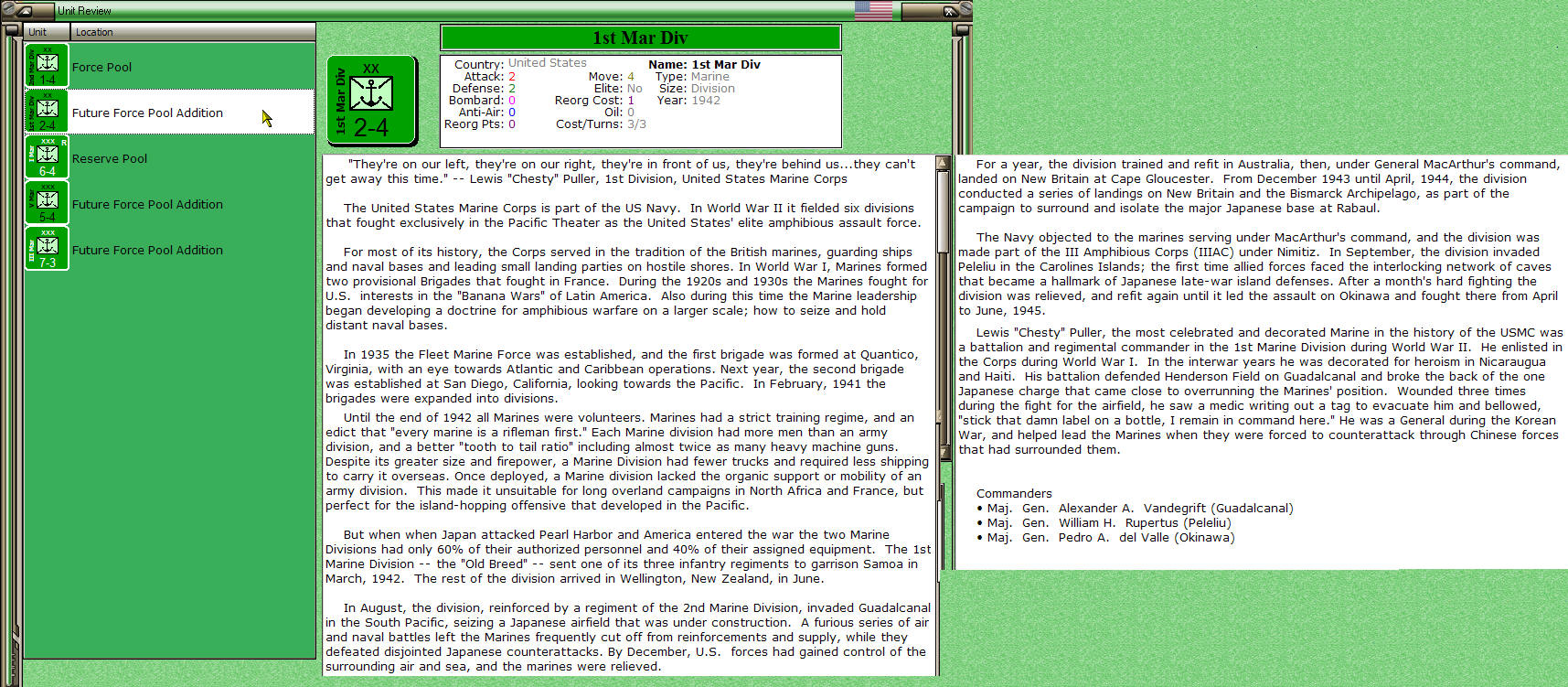
Task: Click the Country: United States value
Action: [548, 63]
